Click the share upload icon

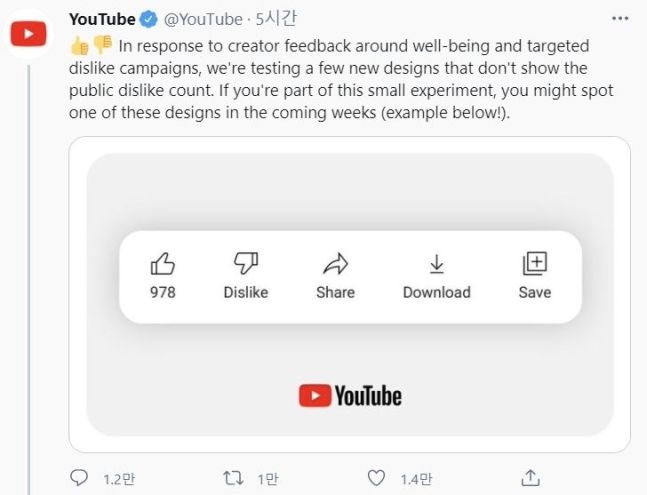[532, 478]
